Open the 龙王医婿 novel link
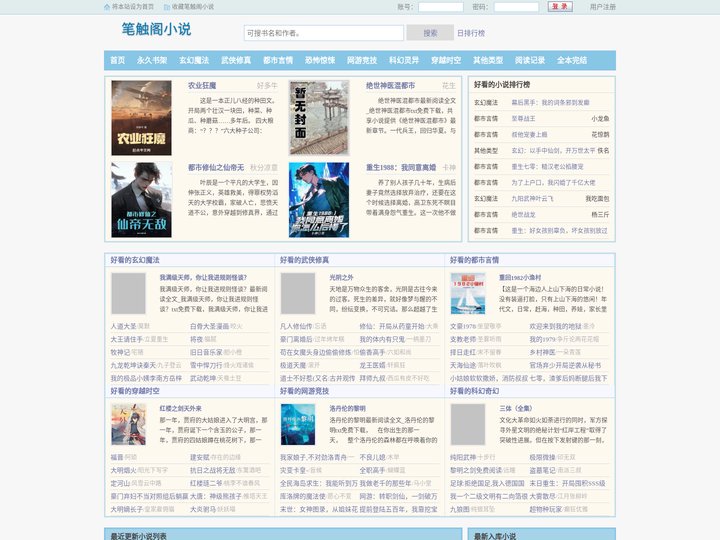The width and height of the screenshot is (720, 540). click(372, 365)
